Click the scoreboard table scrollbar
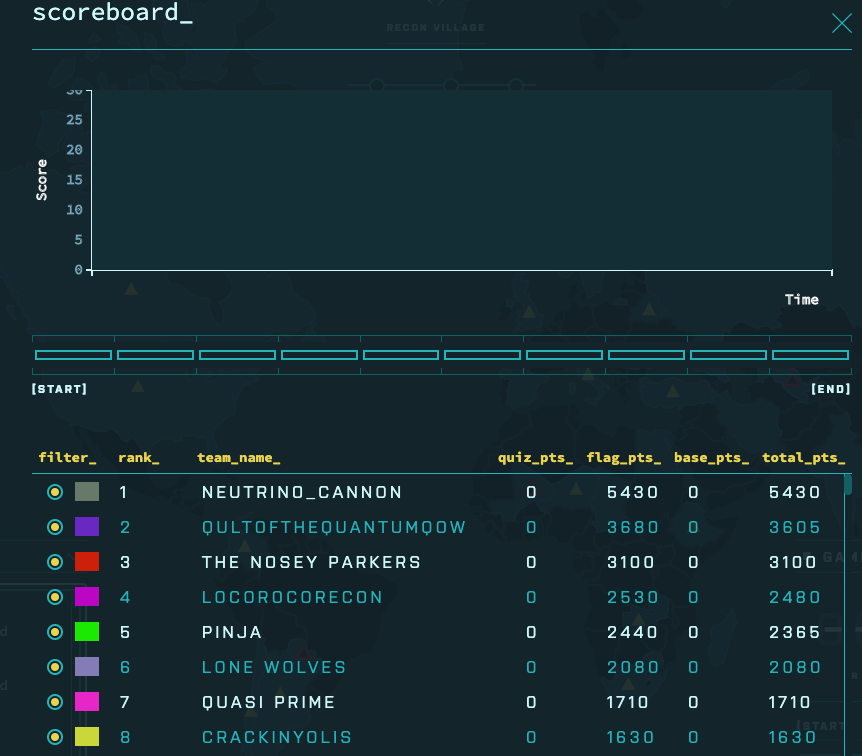This screenshot has height=756, width=862. point(848,484)
